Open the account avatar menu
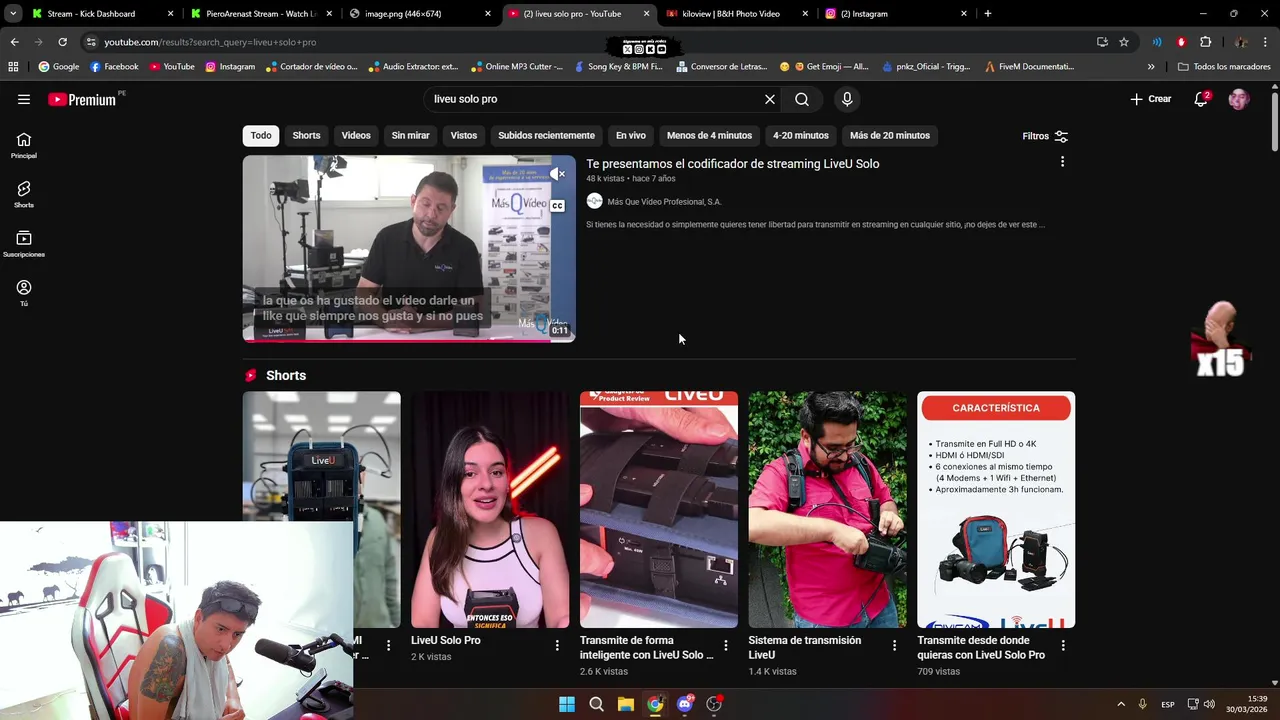The height and width of the screenshot is (720, 1280). click(x=1239, y=99)
